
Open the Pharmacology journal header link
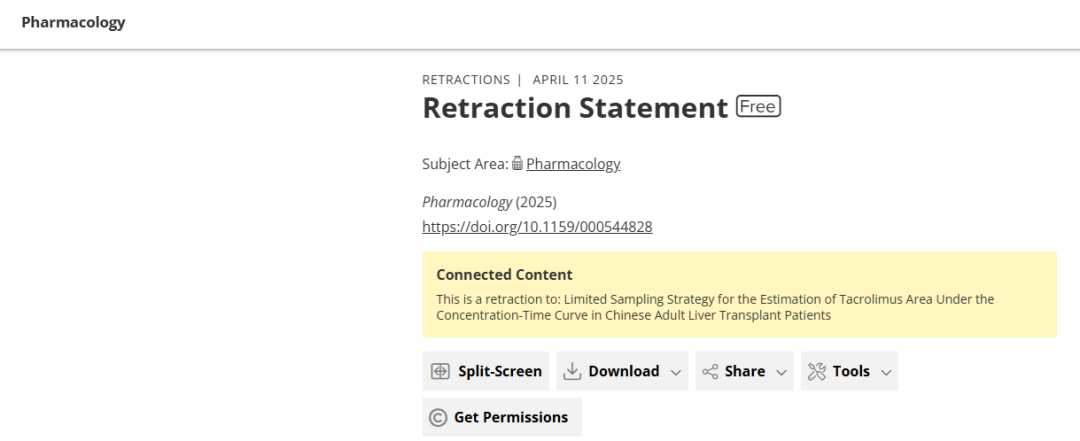[x=73, y=22]
